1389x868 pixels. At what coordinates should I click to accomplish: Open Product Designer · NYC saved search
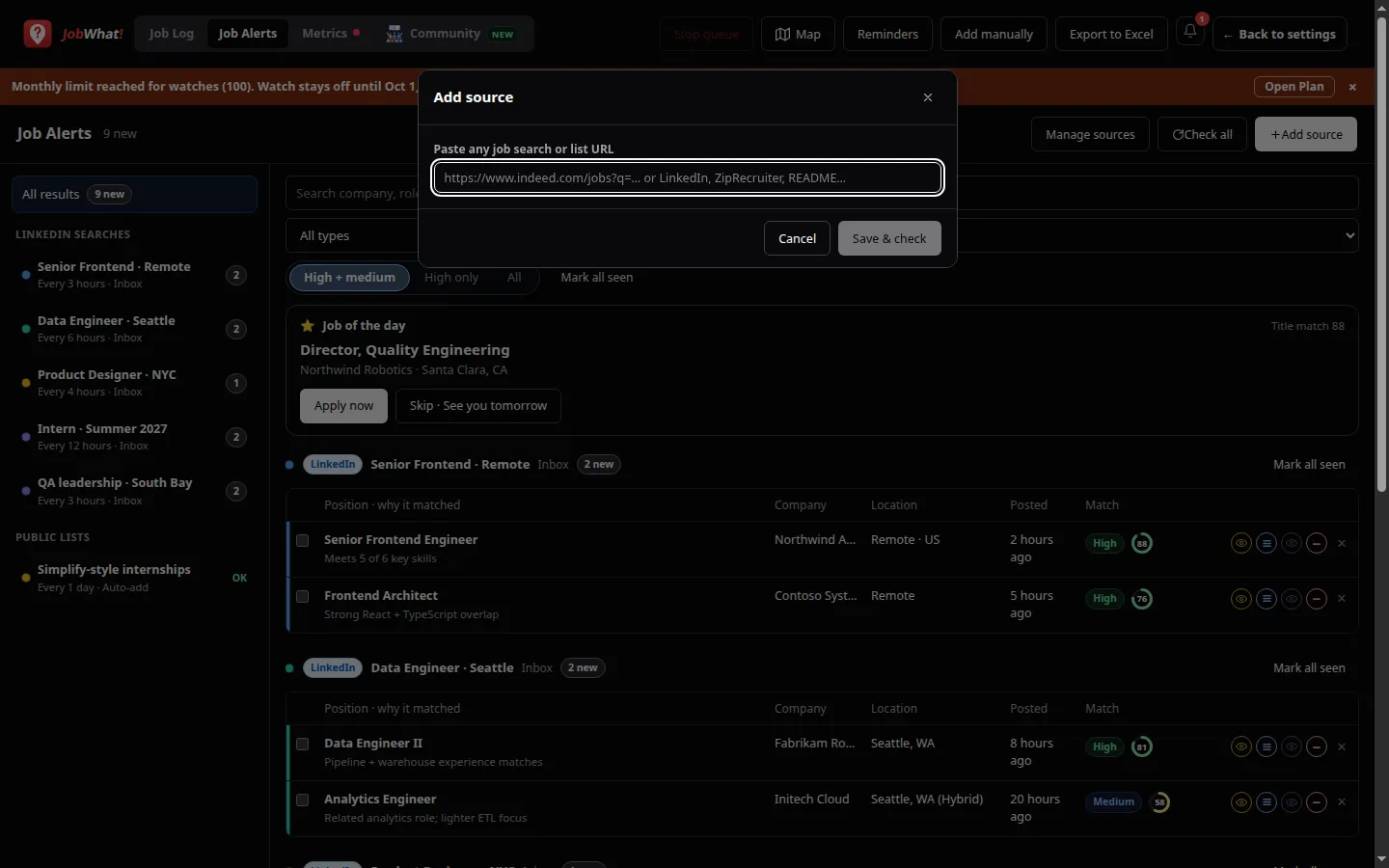click(134, 383)
